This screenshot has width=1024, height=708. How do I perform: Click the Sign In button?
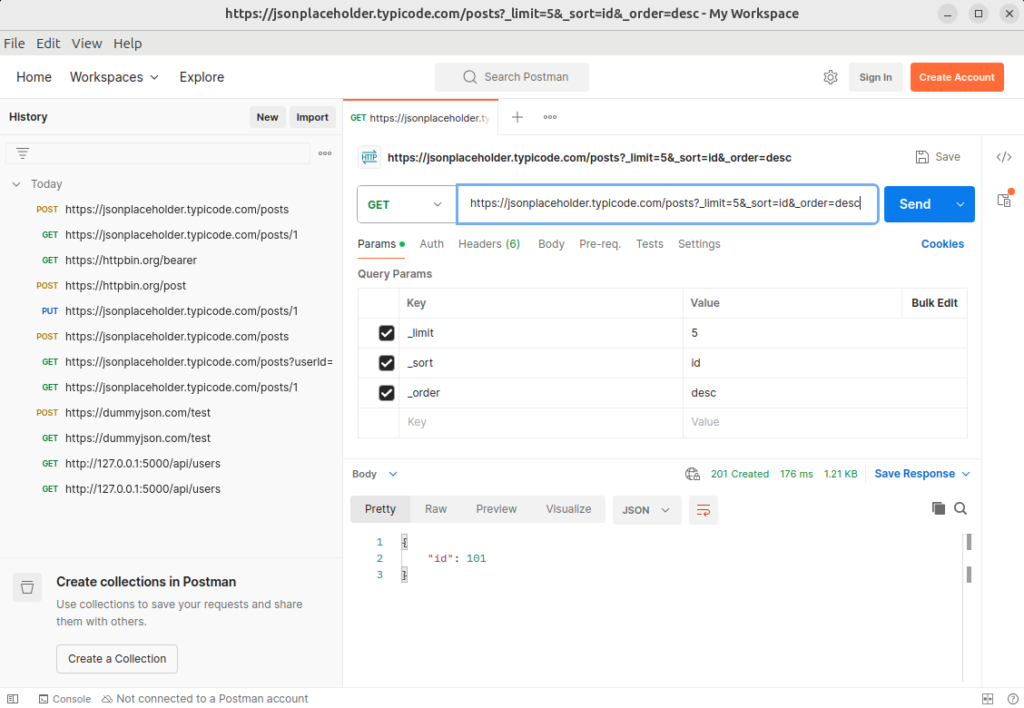875,77
